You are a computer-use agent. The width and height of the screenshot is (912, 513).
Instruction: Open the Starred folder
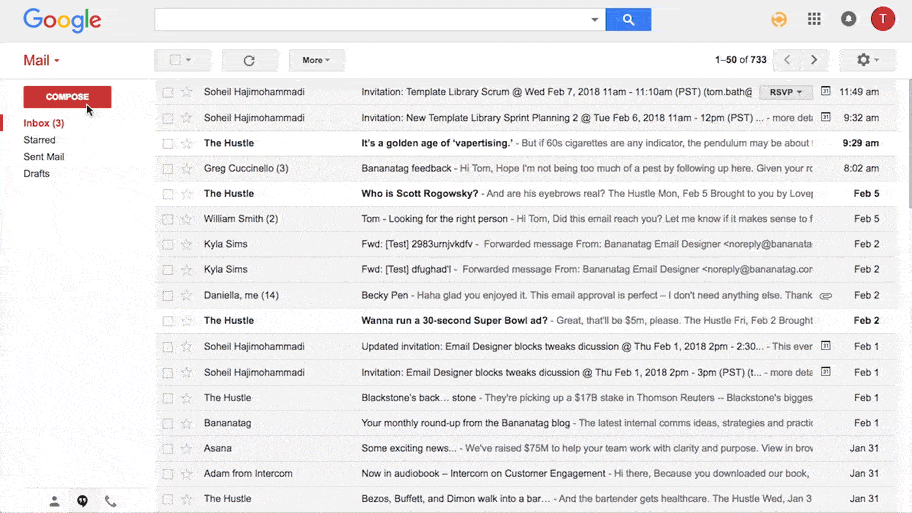pos(40,140)
